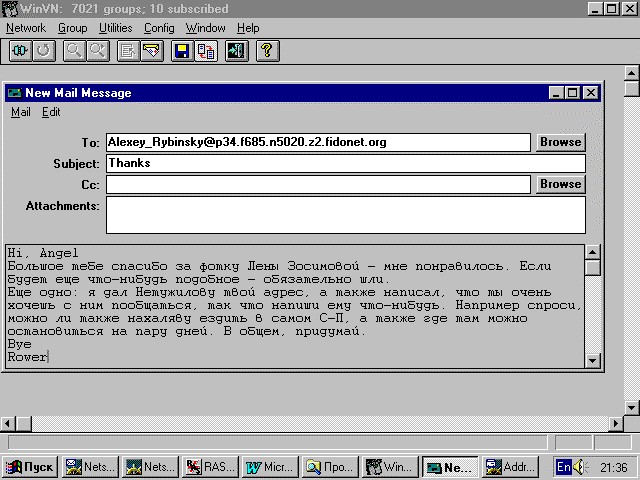Image resolution: width=640 pixels, height=480 pixels.
Task: Click Browse button next to To field
Action: [560, 142]
